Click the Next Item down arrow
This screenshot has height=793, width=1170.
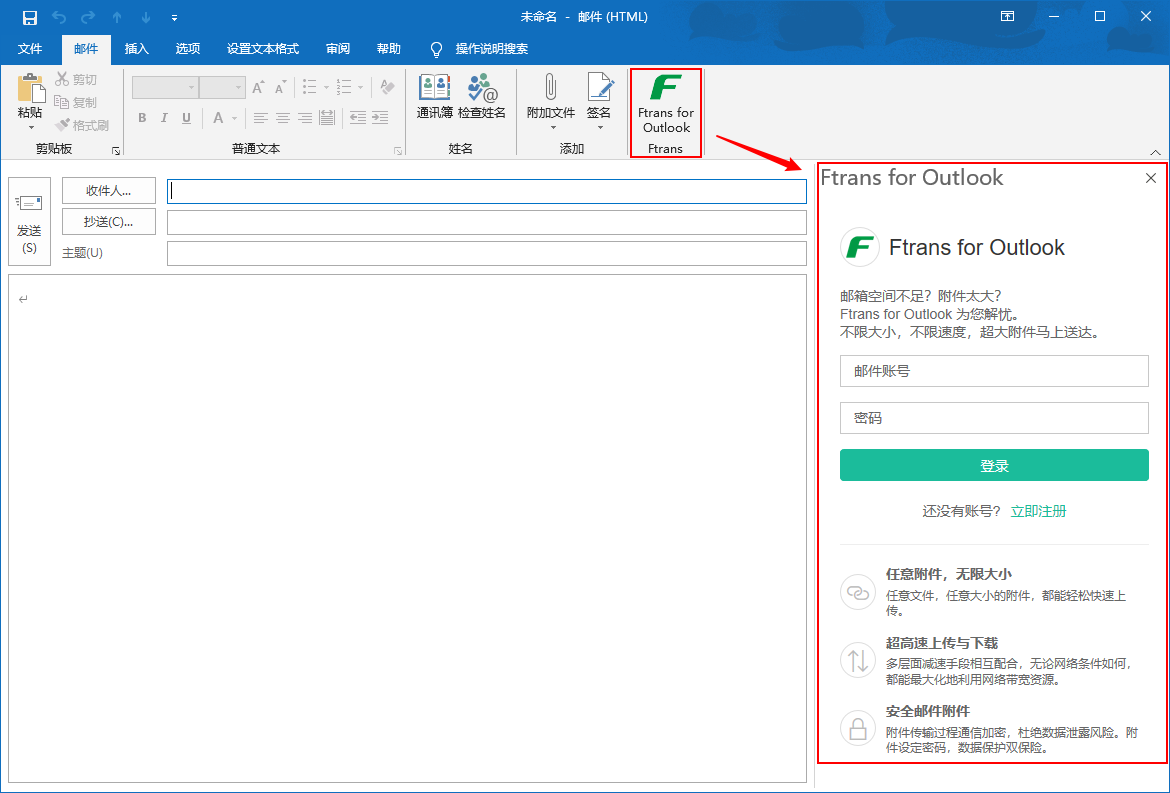click(x=146, y=17)
